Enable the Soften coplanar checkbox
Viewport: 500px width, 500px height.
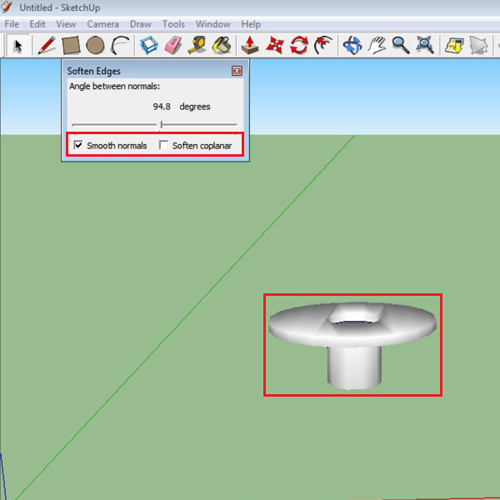point(163,145)
